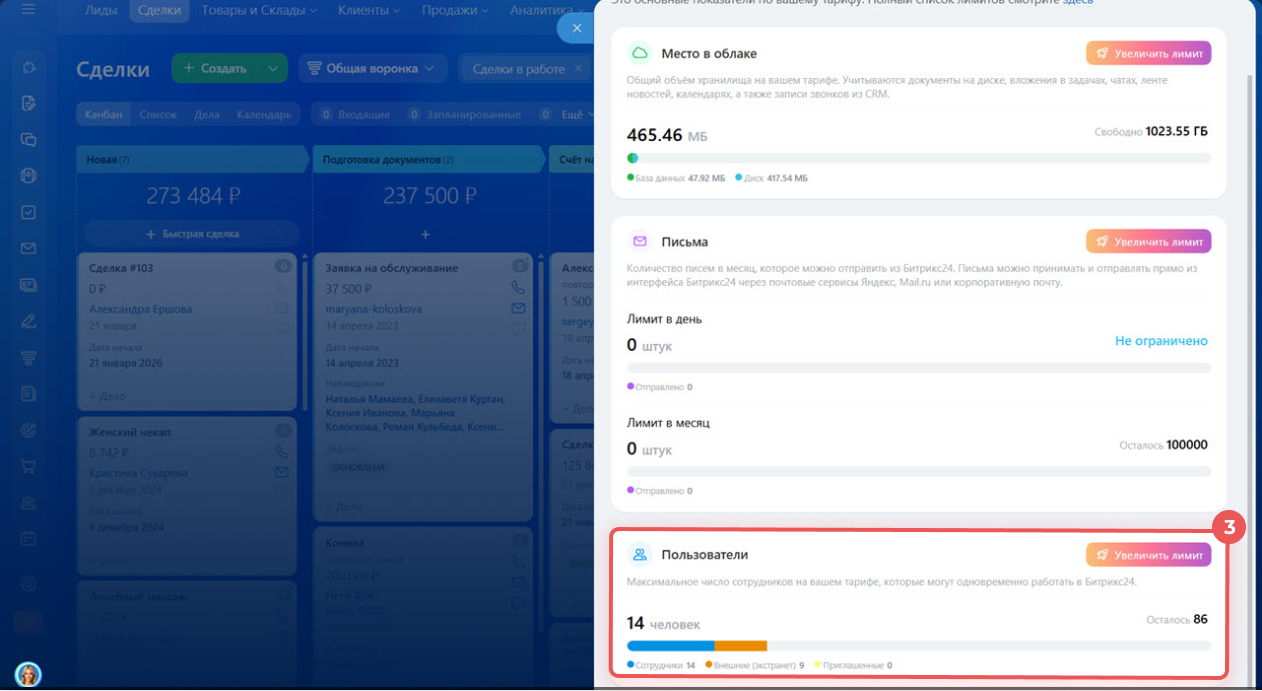Expand the Создать button dropdown arrow

click(x=272, y=69)
